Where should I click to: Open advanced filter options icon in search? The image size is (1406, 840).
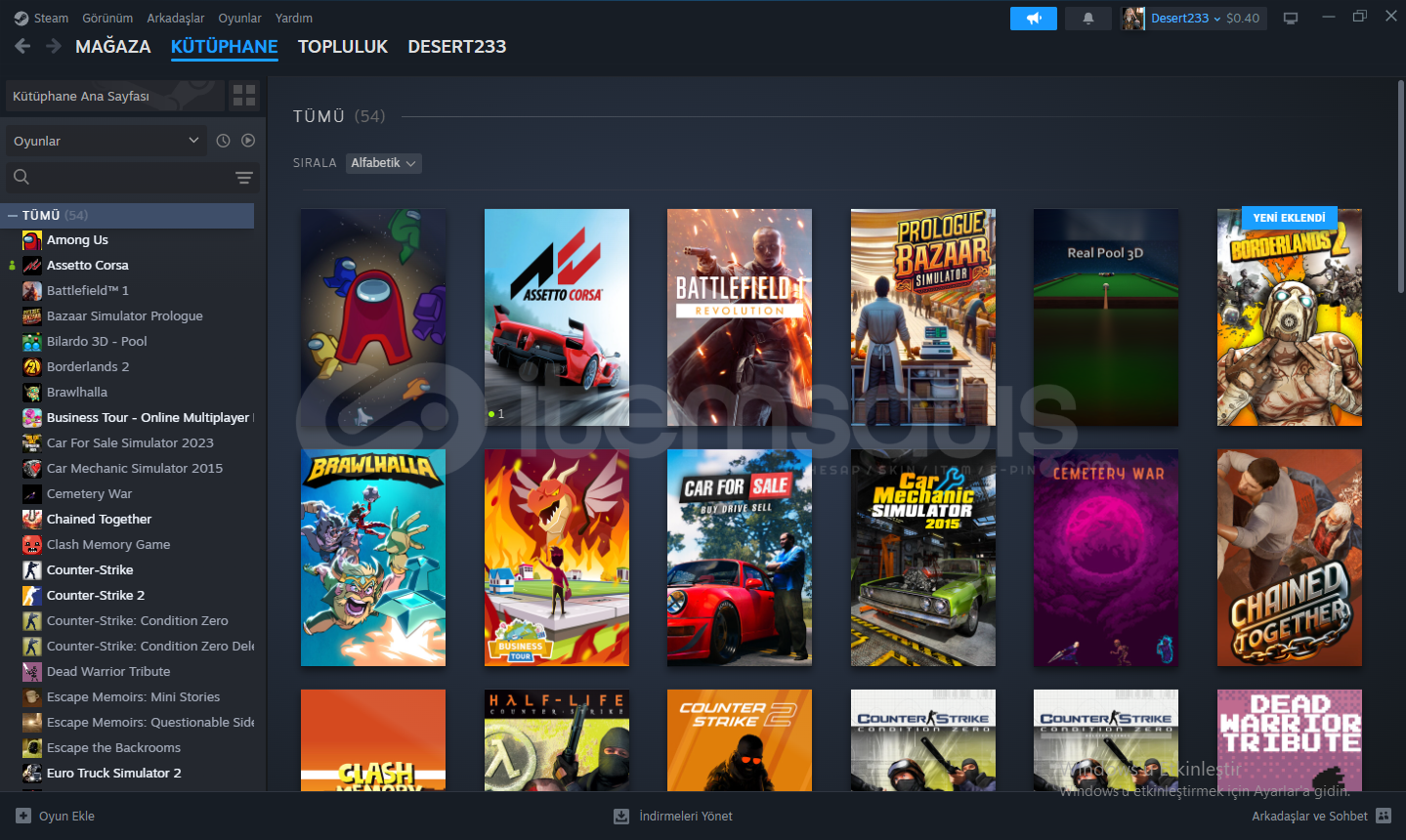click(x=243, y=177)
